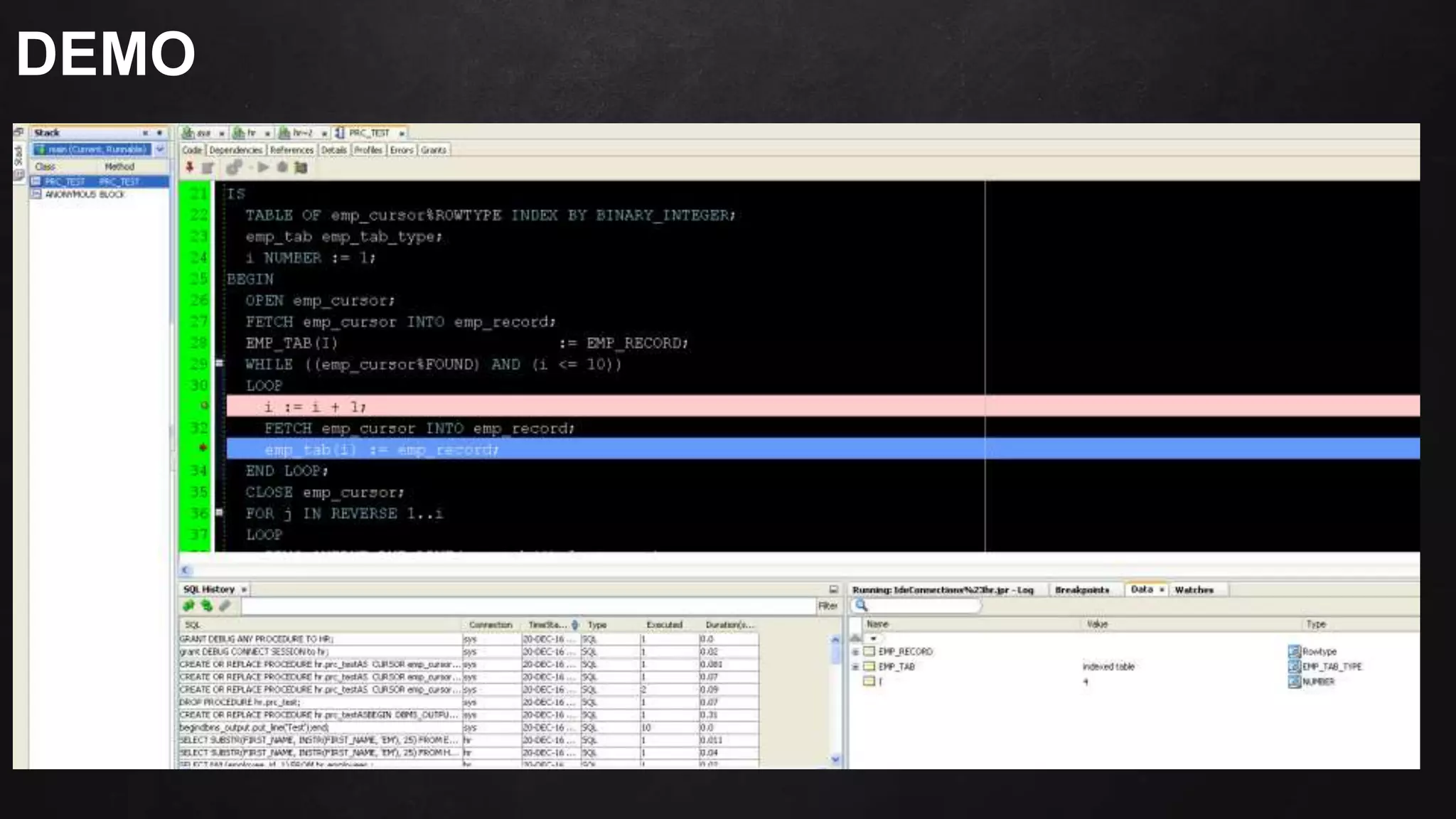Viewport: 1456px width, 819px height.
Task: Expand the EMP_RECORD node in Data panel
Action: point(856,652)
